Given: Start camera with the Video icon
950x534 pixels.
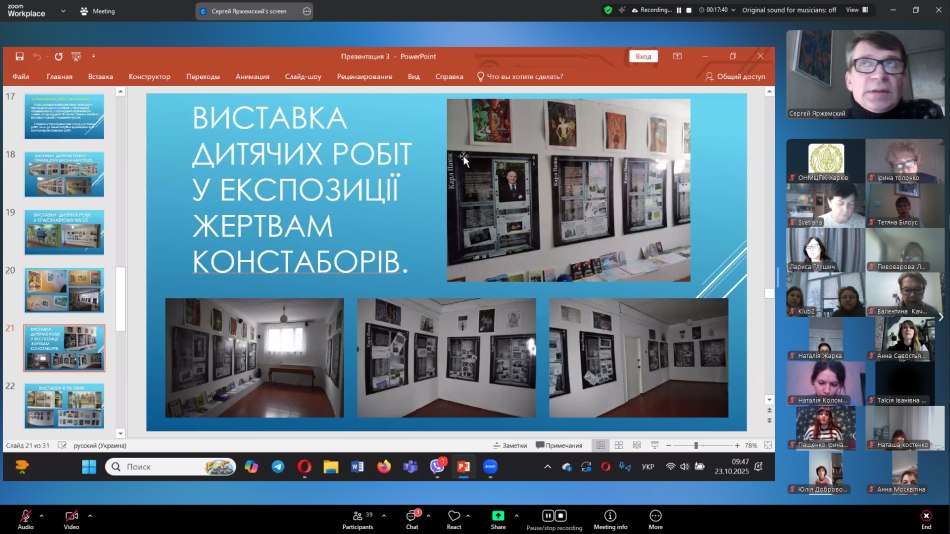Looking at the screenshot, I should click(x=71, y=516).
